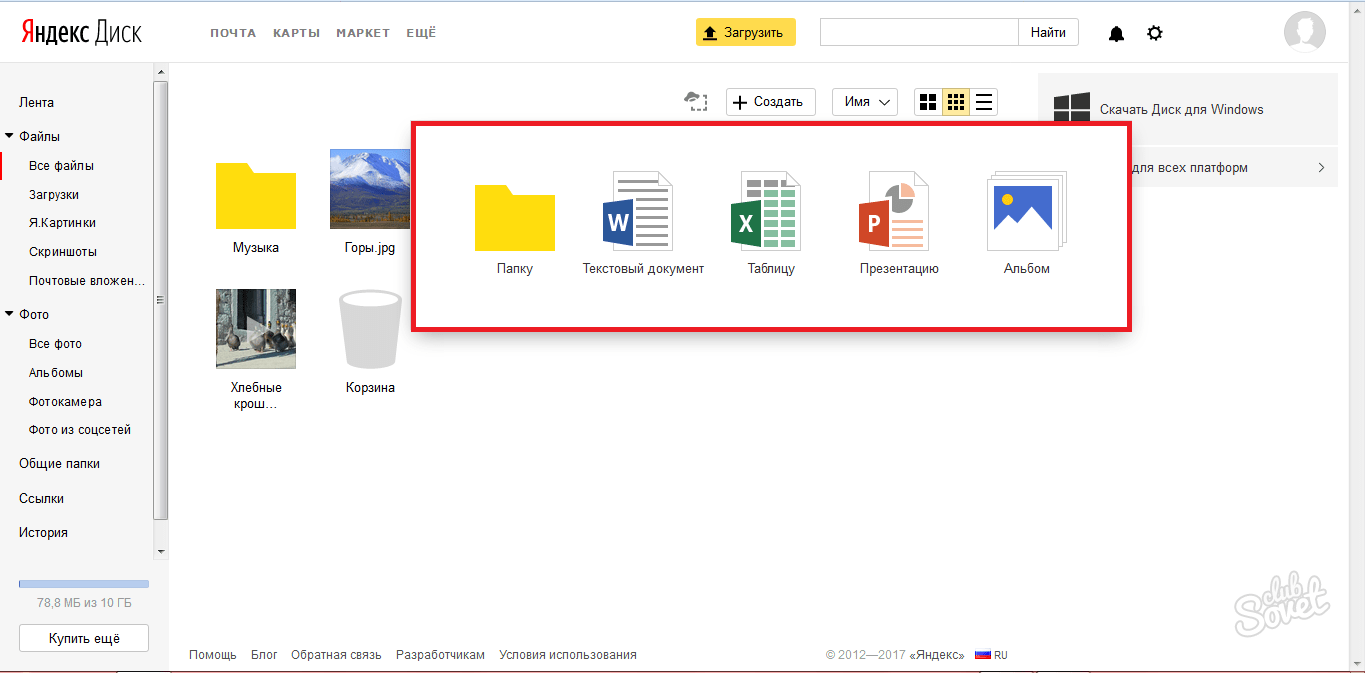The width and height of the screenshot is (1365, 673).
Task: Click the Загрузить upload button
Action: pos(745,33)
